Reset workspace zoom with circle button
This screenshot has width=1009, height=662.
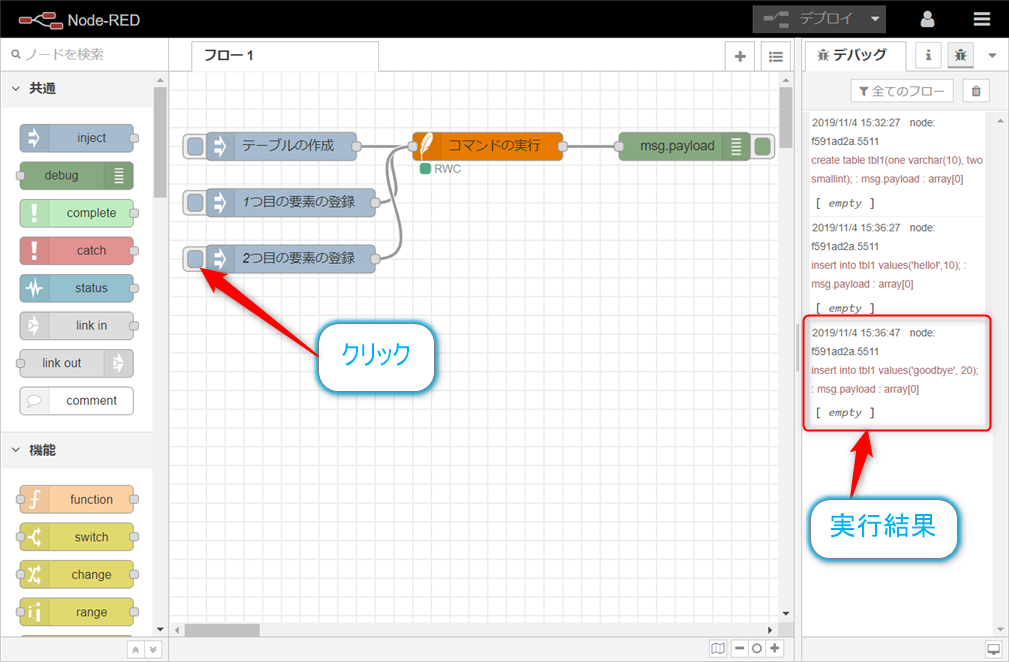tap(757, 648)
